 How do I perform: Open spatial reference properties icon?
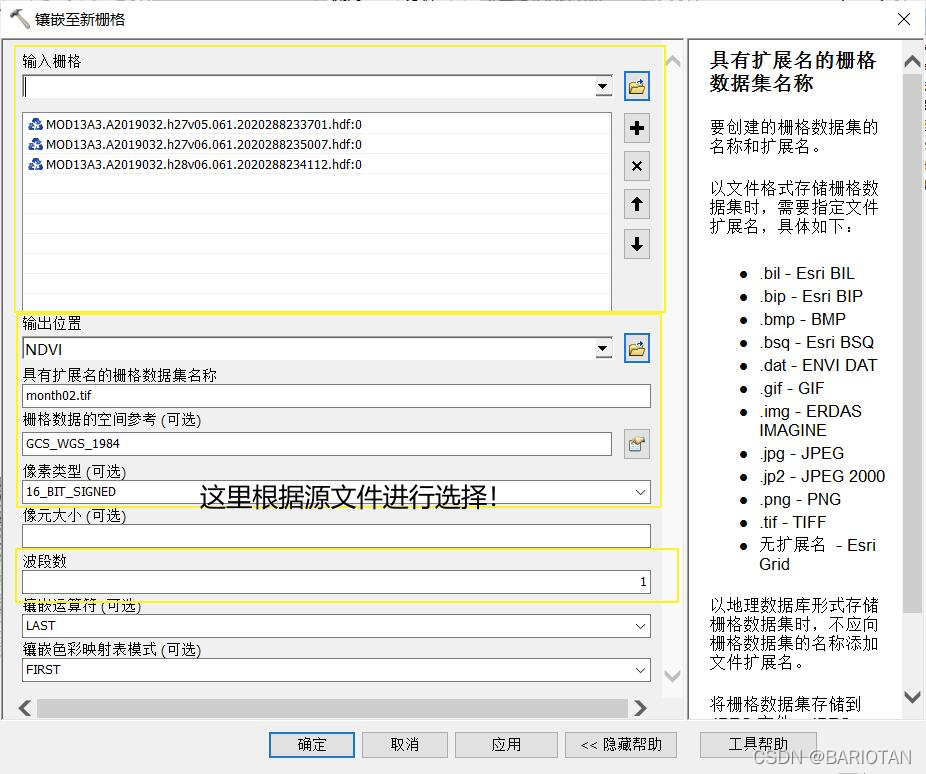click(637, 444)
